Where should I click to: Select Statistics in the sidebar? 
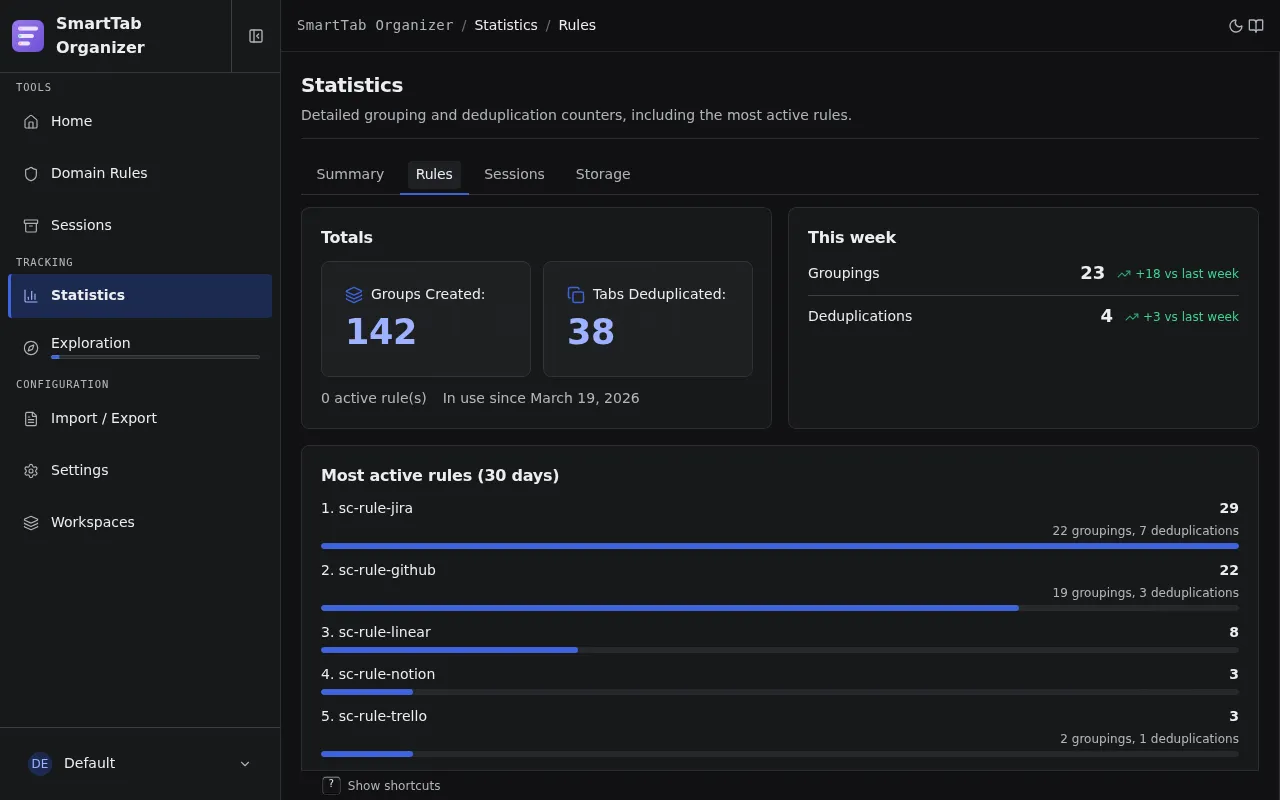140,296
